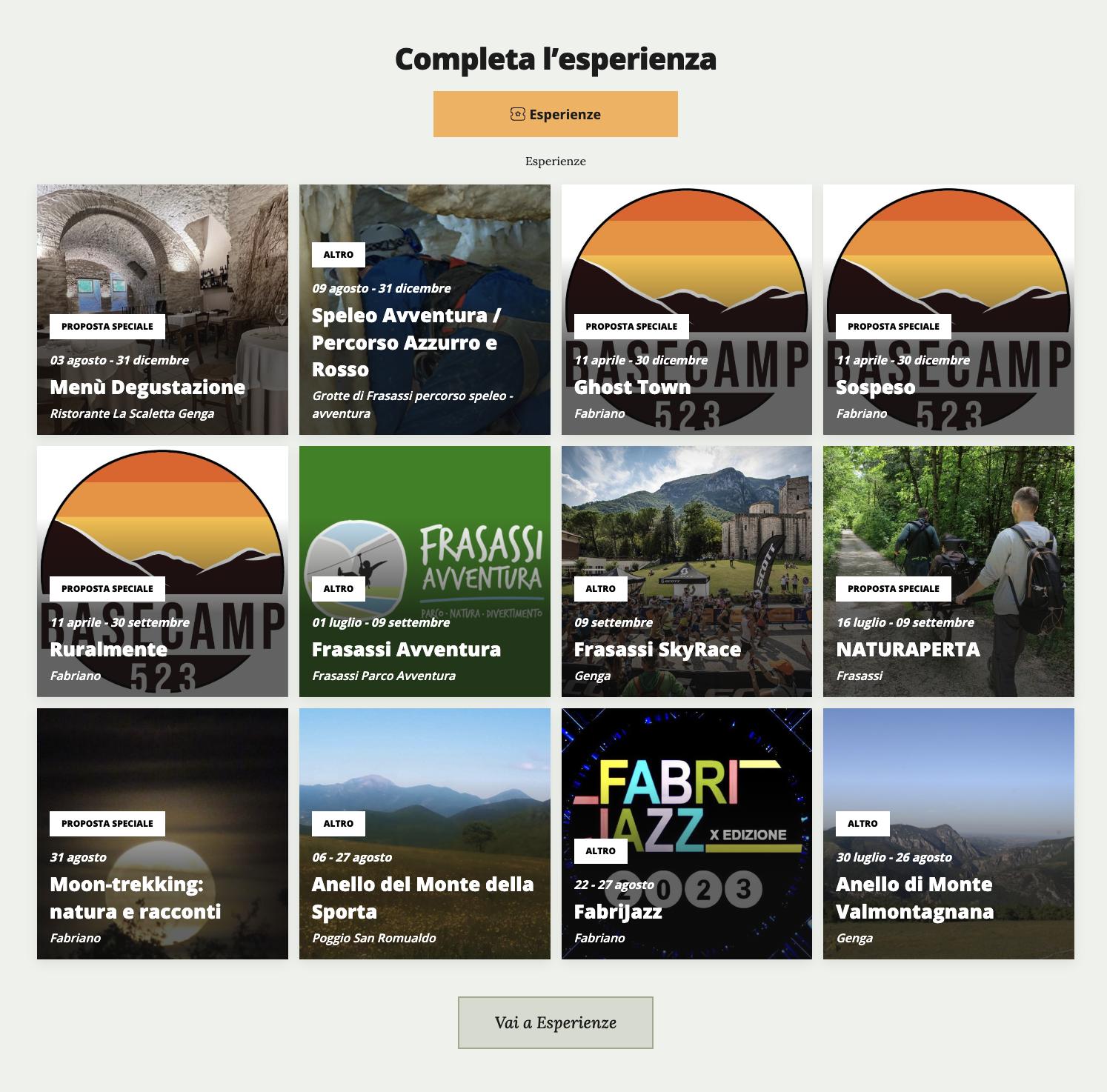Click the ticket icon beside Esperienze
Screen dimensions: 1107x1092
(517, 114)
